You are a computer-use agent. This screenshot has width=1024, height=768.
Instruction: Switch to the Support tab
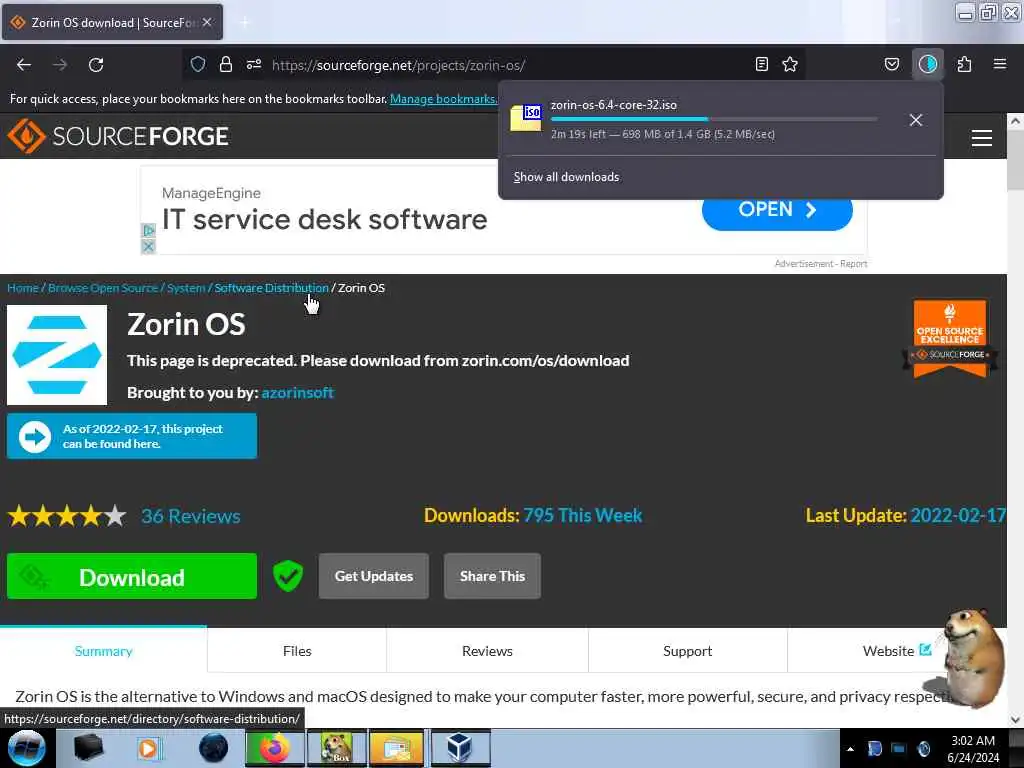point(688,650)
